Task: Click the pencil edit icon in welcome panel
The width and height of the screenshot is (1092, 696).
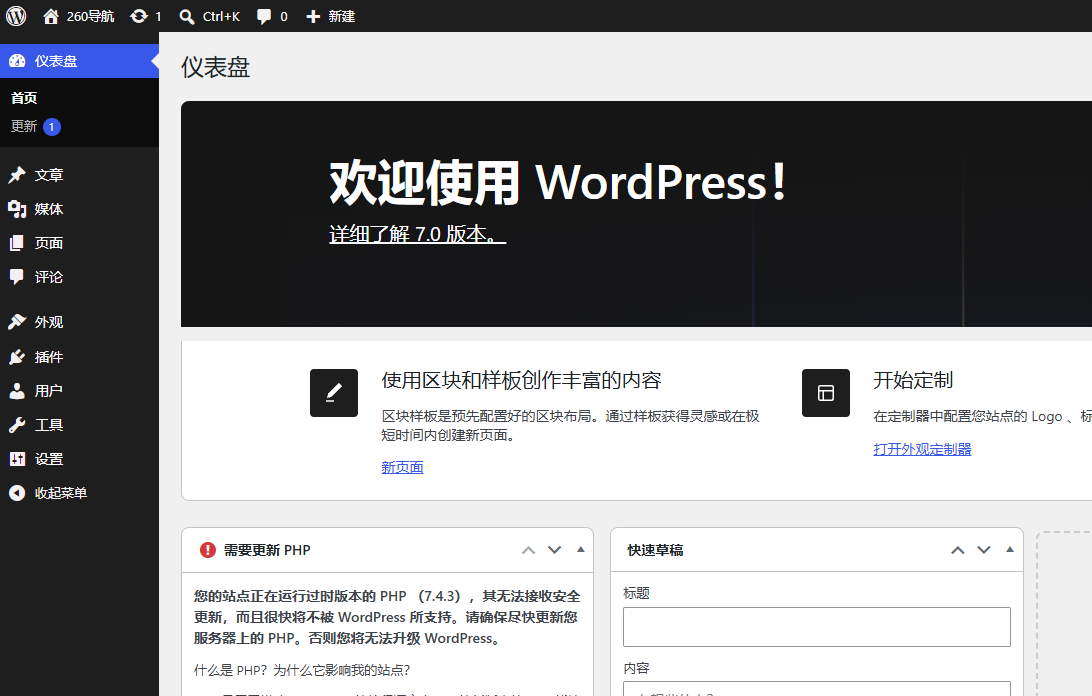Action: [334, 393]
